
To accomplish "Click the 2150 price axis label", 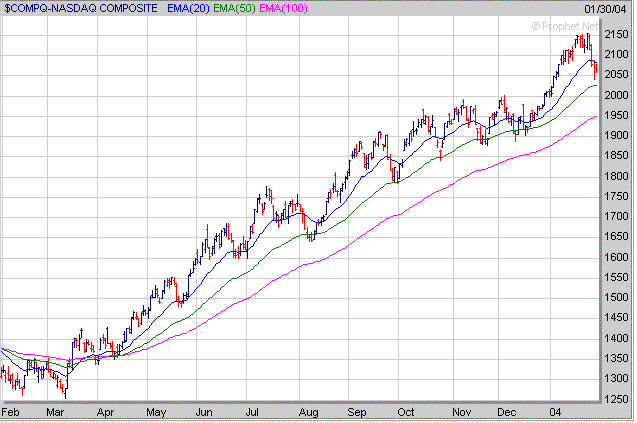I will click(616, 35).
